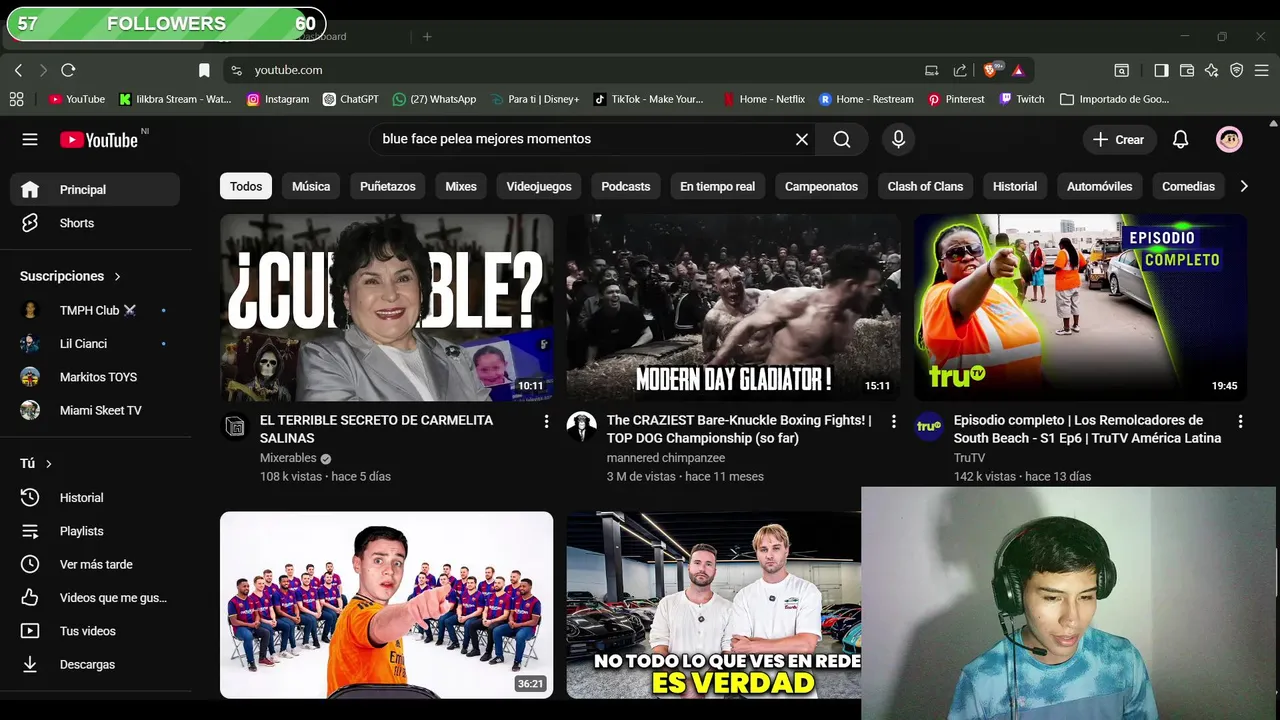Open liked videos in the sidebar

pos(95,598)
